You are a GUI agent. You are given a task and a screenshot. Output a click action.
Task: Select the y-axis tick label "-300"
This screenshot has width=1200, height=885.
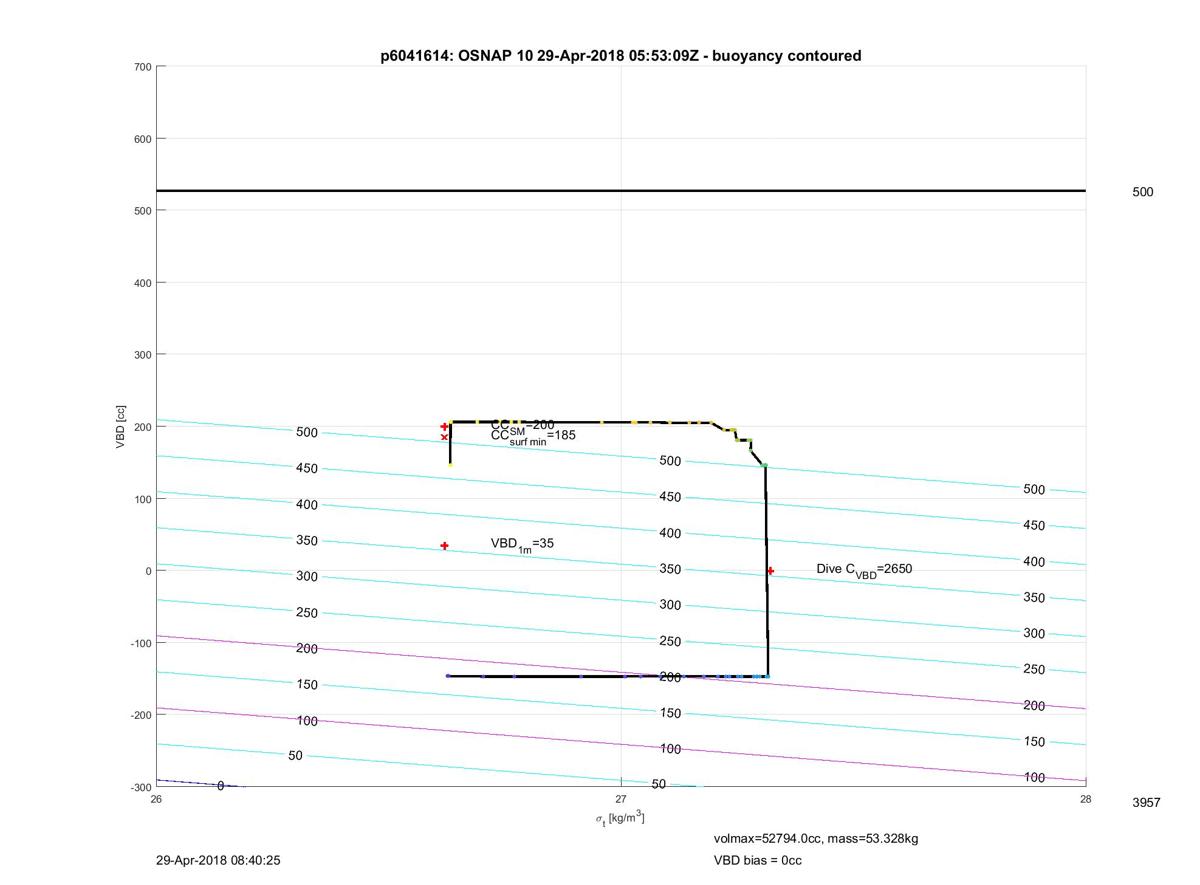(140, 787)
